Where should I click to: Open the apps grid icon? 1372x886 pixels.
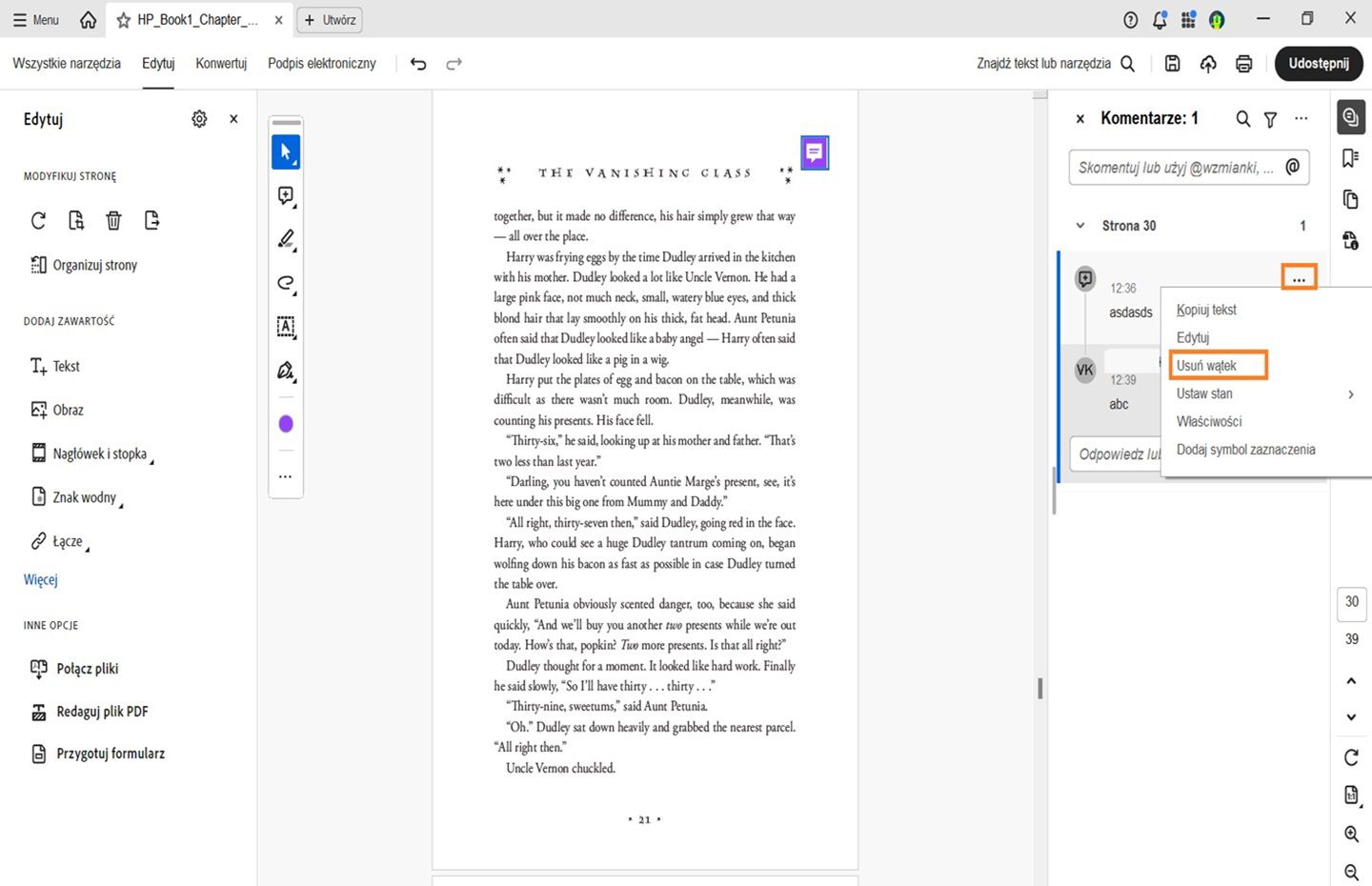click(1188, 20)
